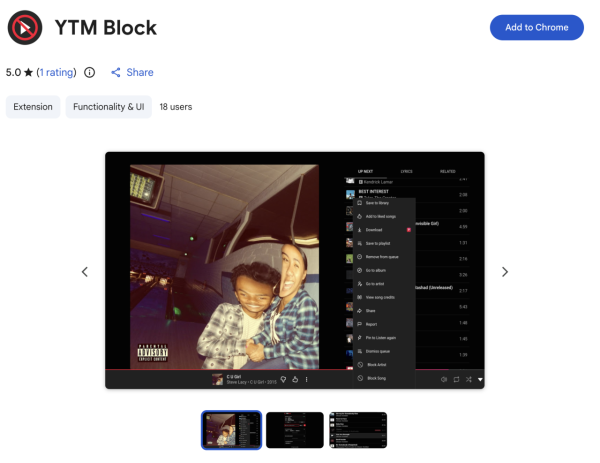Click the main screenshot album art image
Image resolution: width=600 pixels, height=463 pixels.
point(224,267)
